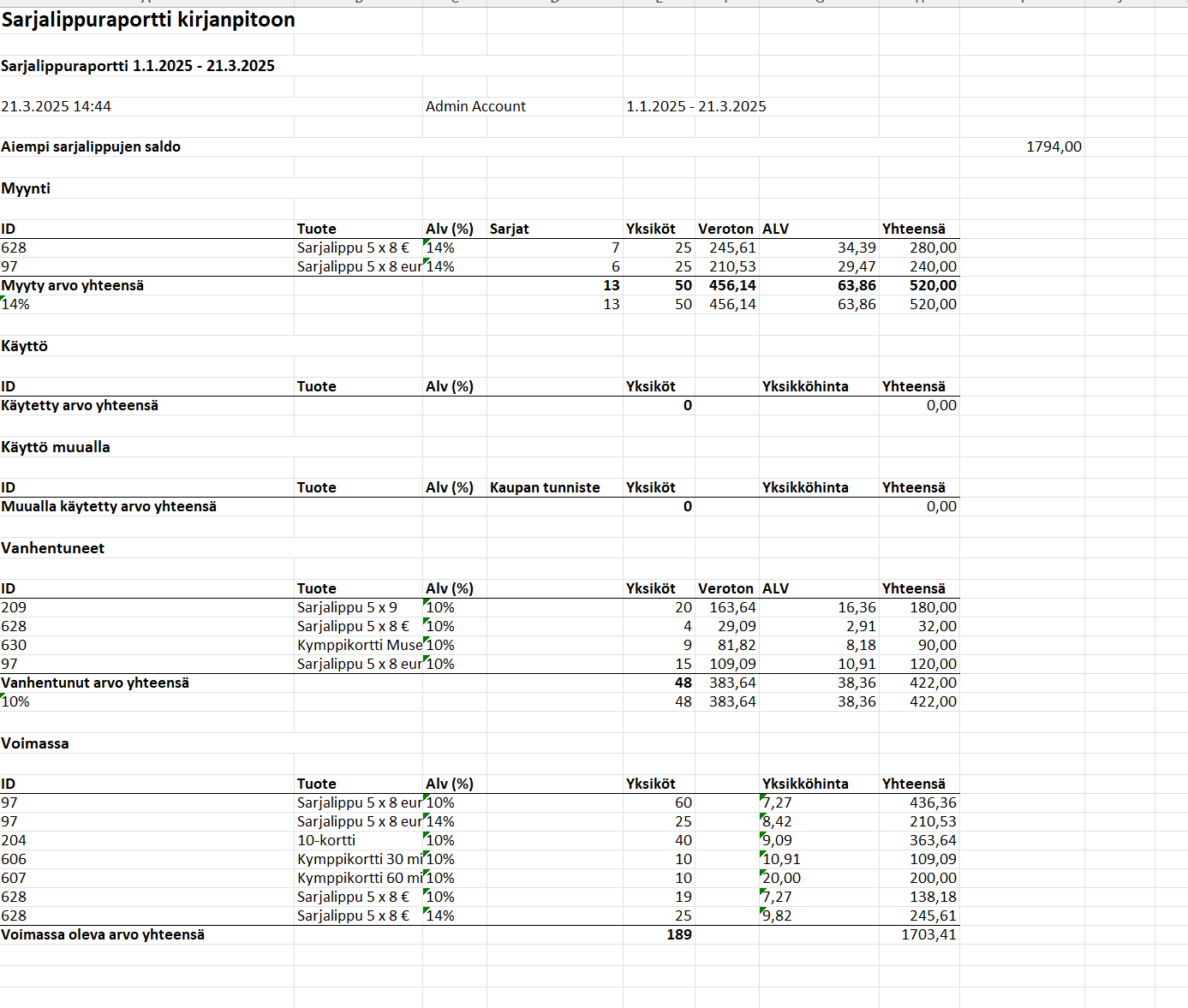Select the 'Vanhentunut arvo yhteensä' row label
Screen dimensions: 1188x1008
(95, 683)
